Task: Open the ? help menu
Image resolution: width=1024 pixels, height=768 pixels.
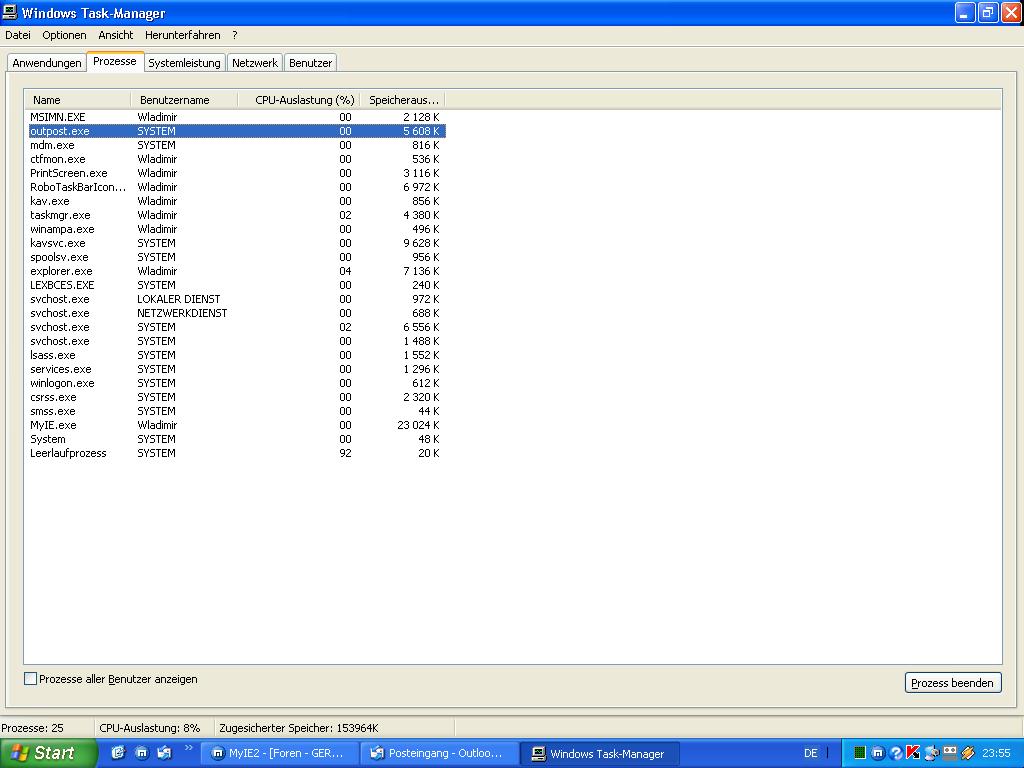Action: pyautogui.click(x=234, y=35)
